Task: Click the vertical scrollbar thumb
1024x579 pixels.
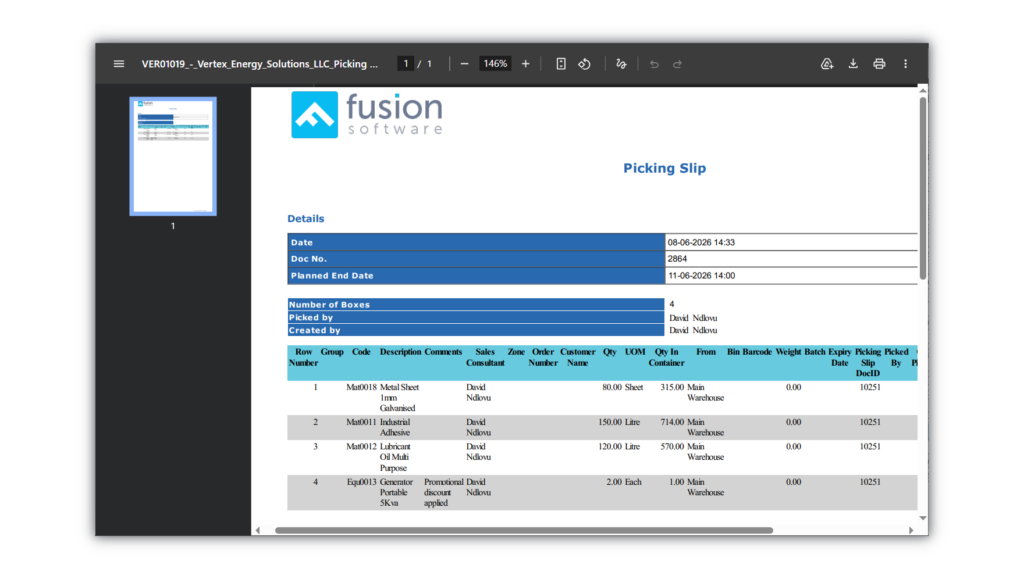Action: 923,188
